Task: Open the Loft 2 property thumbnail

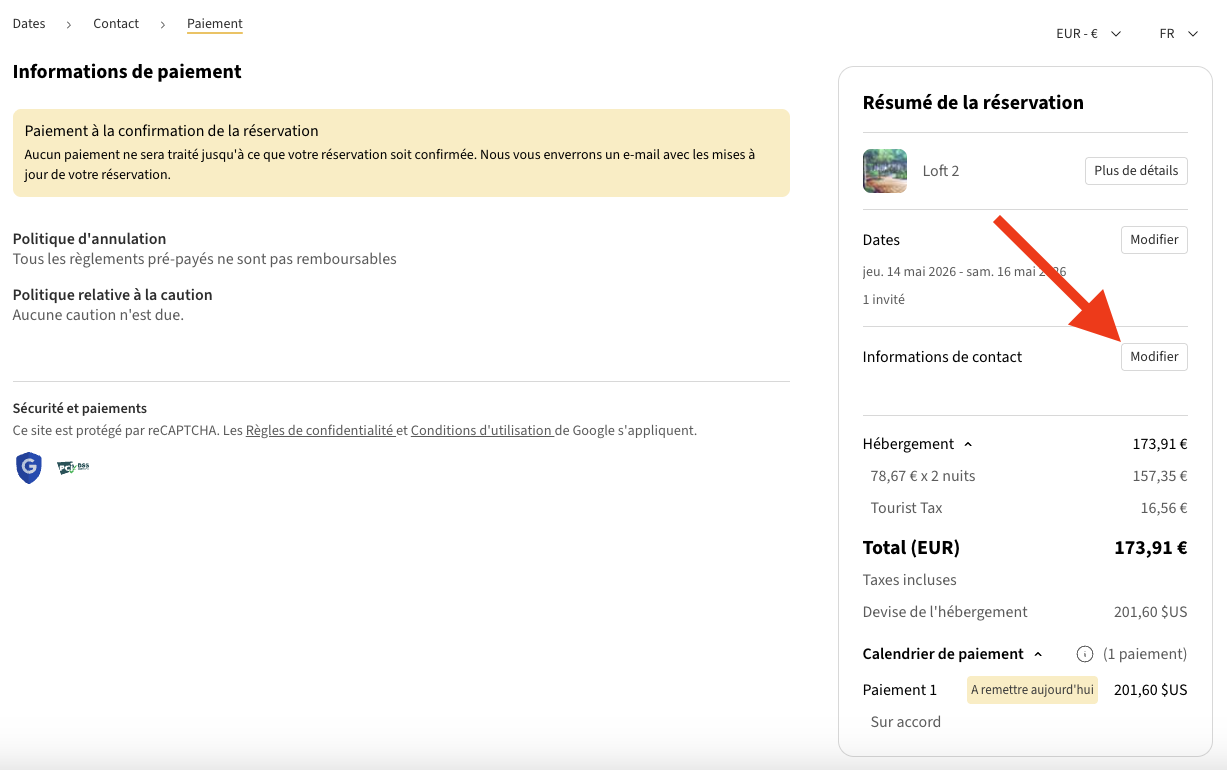Action: tap(884, 171)
